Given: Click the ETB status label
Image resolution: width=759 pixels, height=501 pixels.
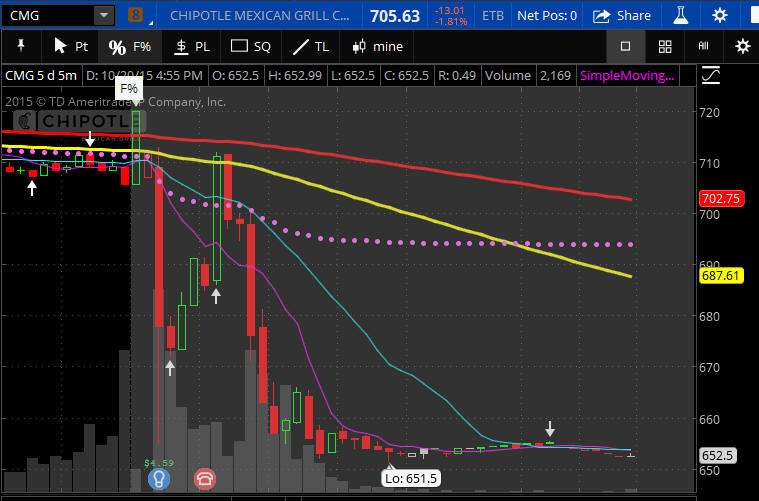Looking at the screenshot, I should [492, 15].
